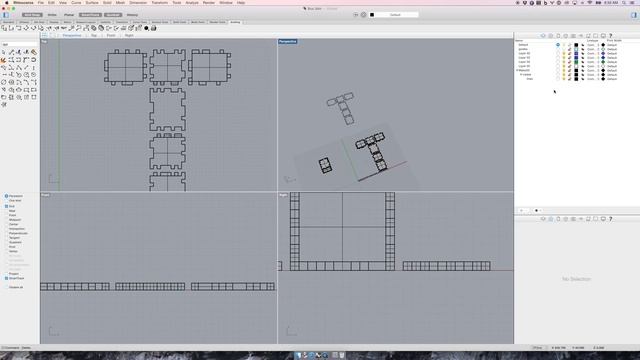Open the File menu
640x360 pixels.
point(40,2)
